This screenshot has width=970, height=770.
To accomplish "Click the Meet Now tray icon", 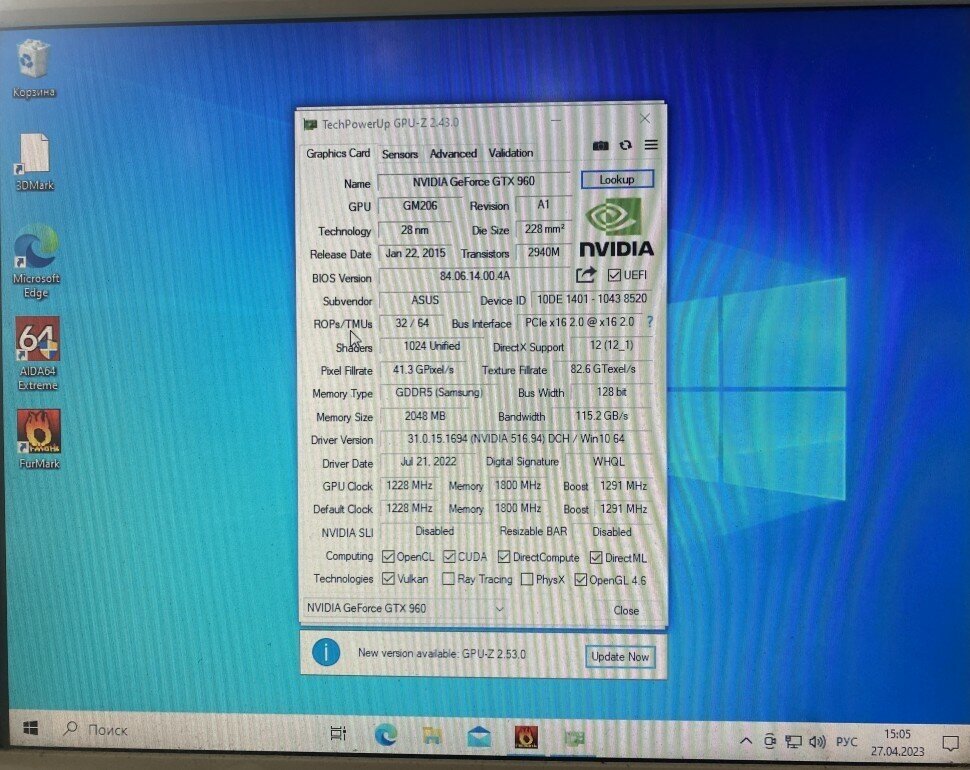I will tap(770, 740).
